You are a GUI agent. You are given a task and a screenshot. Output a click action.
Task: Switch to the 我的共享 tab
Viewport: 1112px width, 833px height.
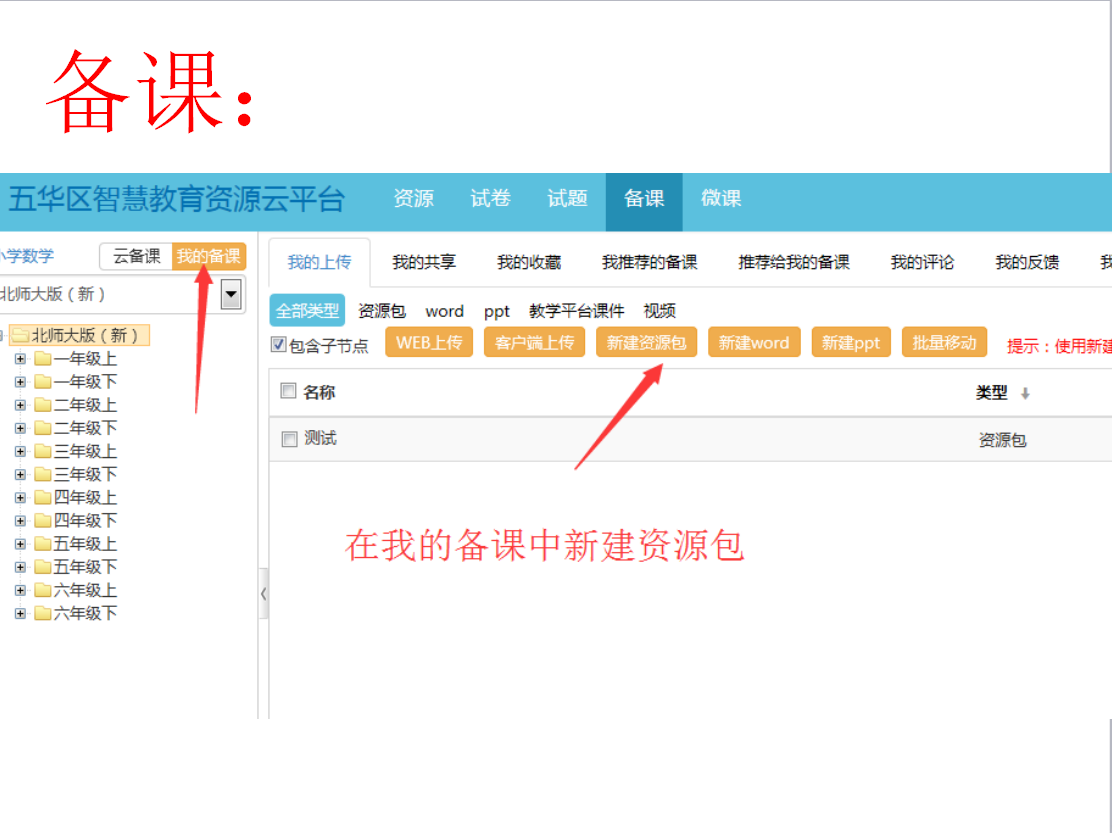pos(424,262)
